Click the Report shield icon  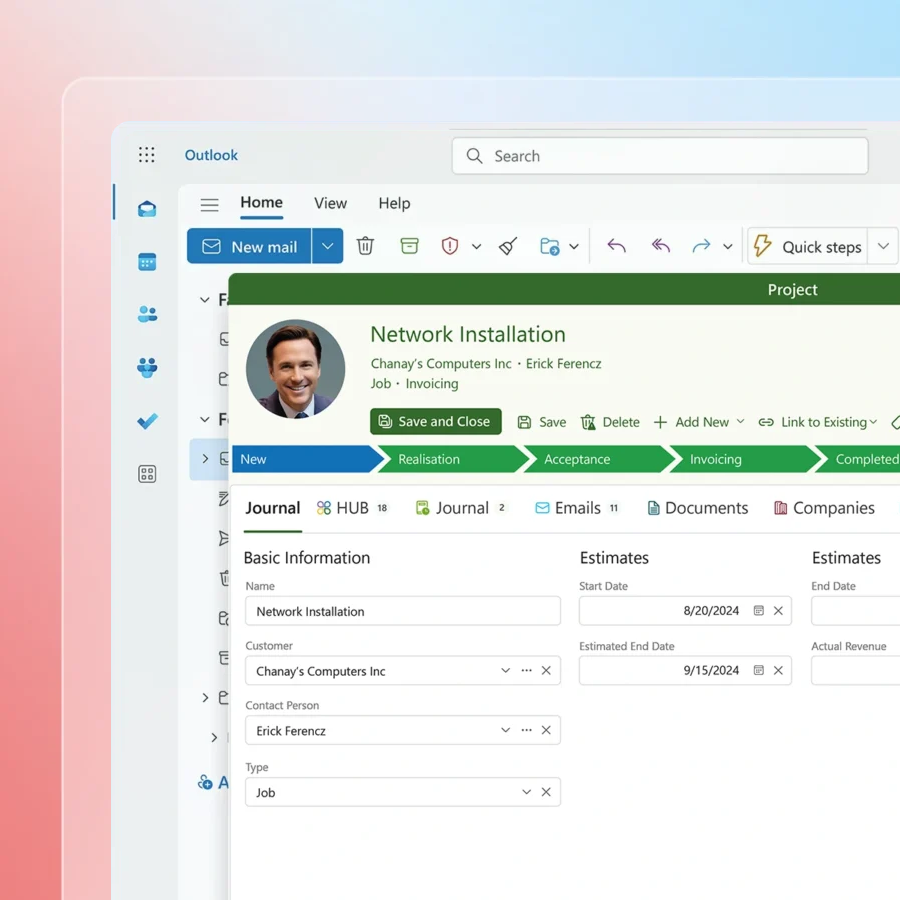(x=449, y=246)
